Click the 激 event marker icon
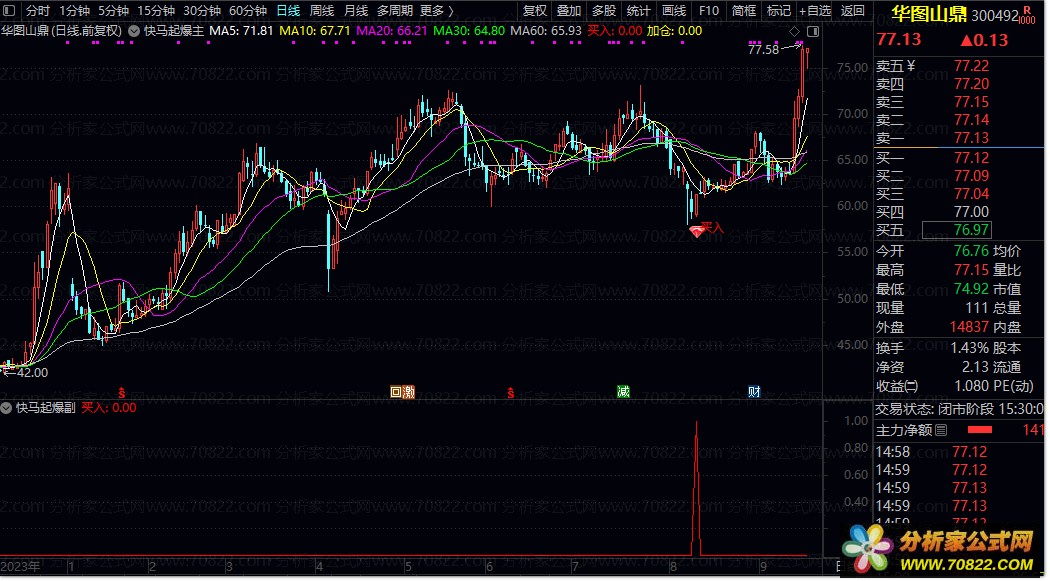 coord(408,392)
